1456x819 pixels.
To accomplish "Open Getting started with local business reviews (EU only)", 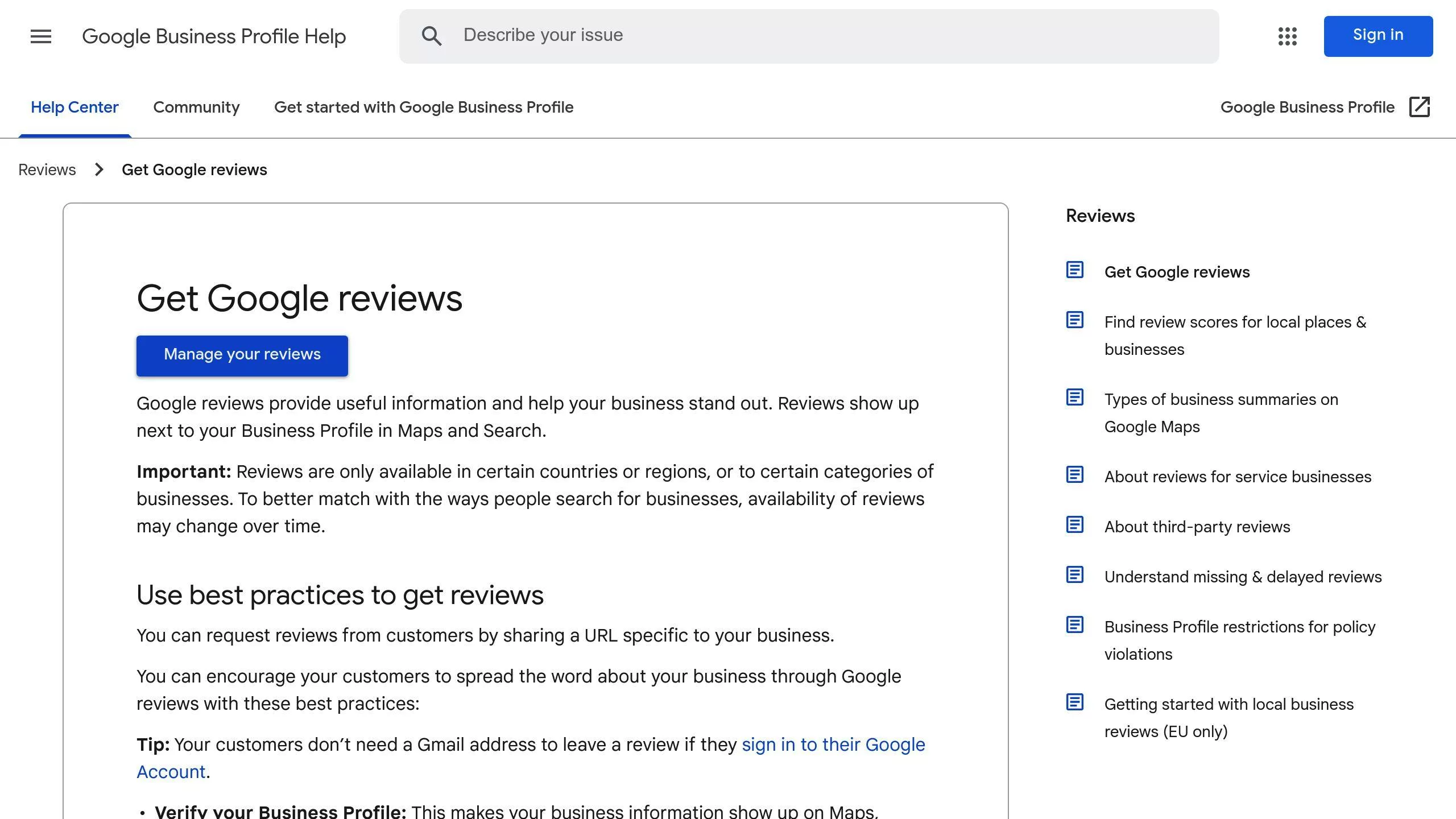I will (x=1229, y=718).
